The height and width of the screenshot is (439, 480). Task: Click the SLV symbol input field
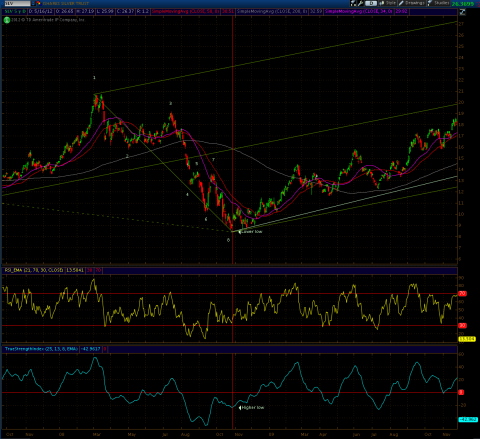coord(17,3)
